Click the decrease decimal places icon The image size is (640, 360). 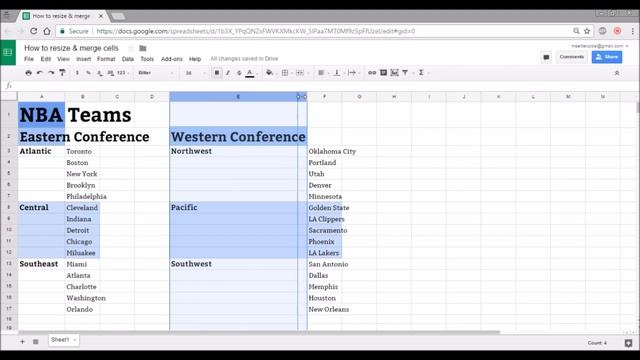coord(100,73)
